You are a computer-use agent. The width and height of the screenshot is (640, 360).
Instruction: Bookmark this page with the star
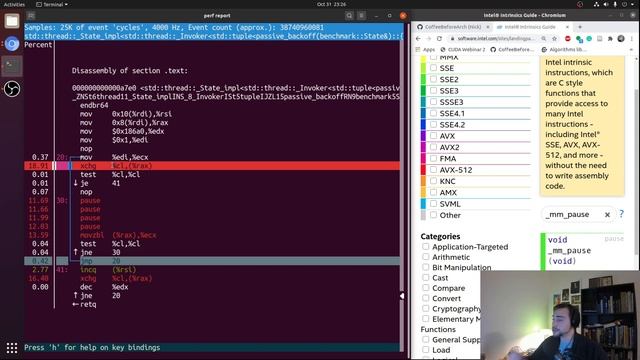point(554,38)
